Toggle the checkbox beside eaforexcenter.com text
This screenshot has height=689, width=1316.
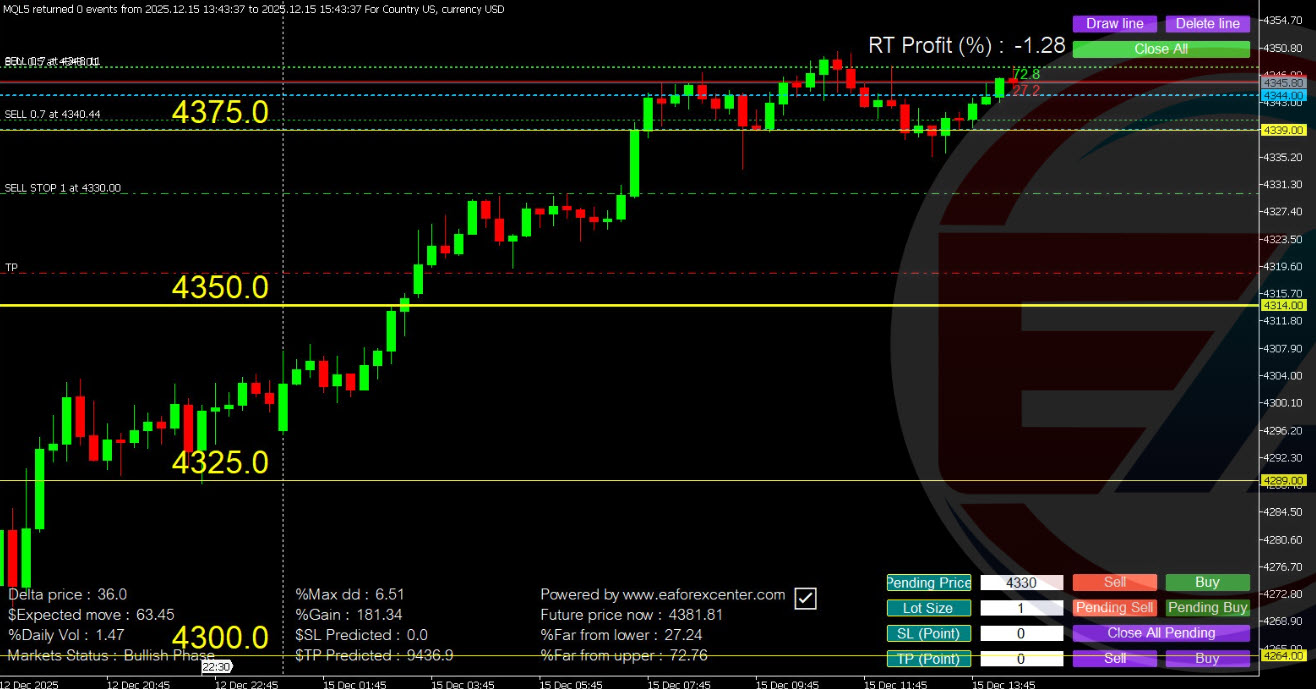[805, 598]
